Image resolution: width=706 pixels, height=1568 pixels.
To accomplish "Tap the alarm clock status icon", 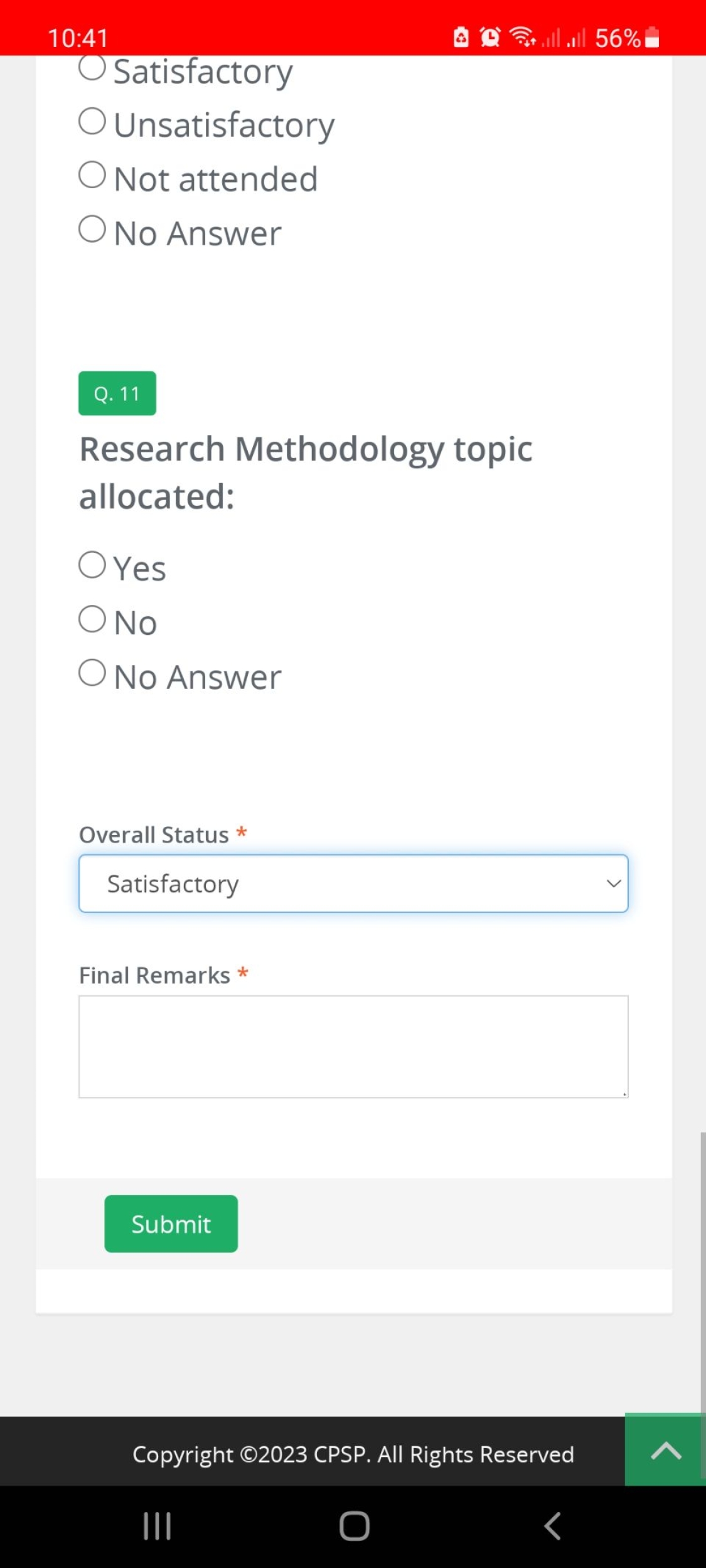I will [x=490, y=37].
